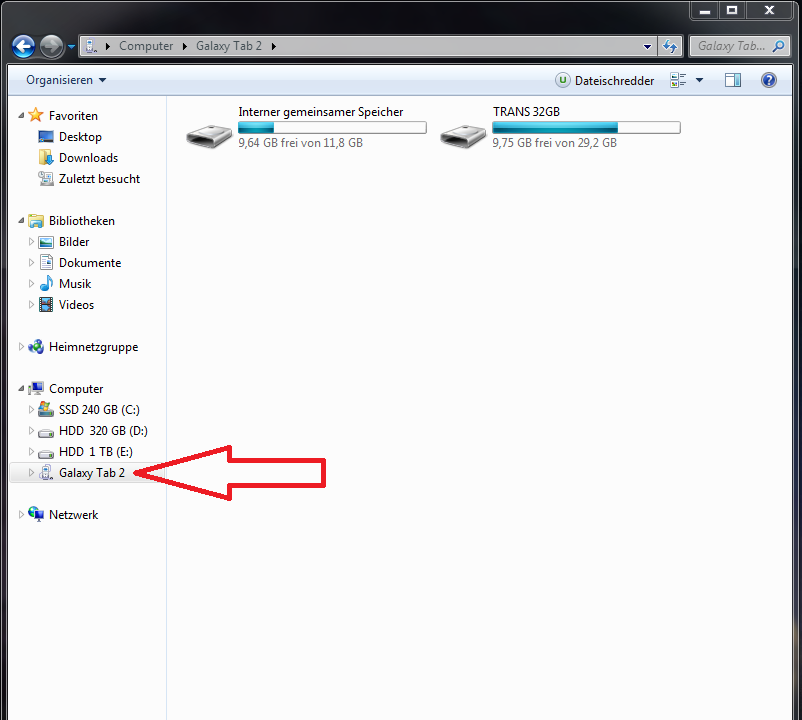Select Computer in the navigation pane
This screenshot has height=720, width=802.
[76, 389]
